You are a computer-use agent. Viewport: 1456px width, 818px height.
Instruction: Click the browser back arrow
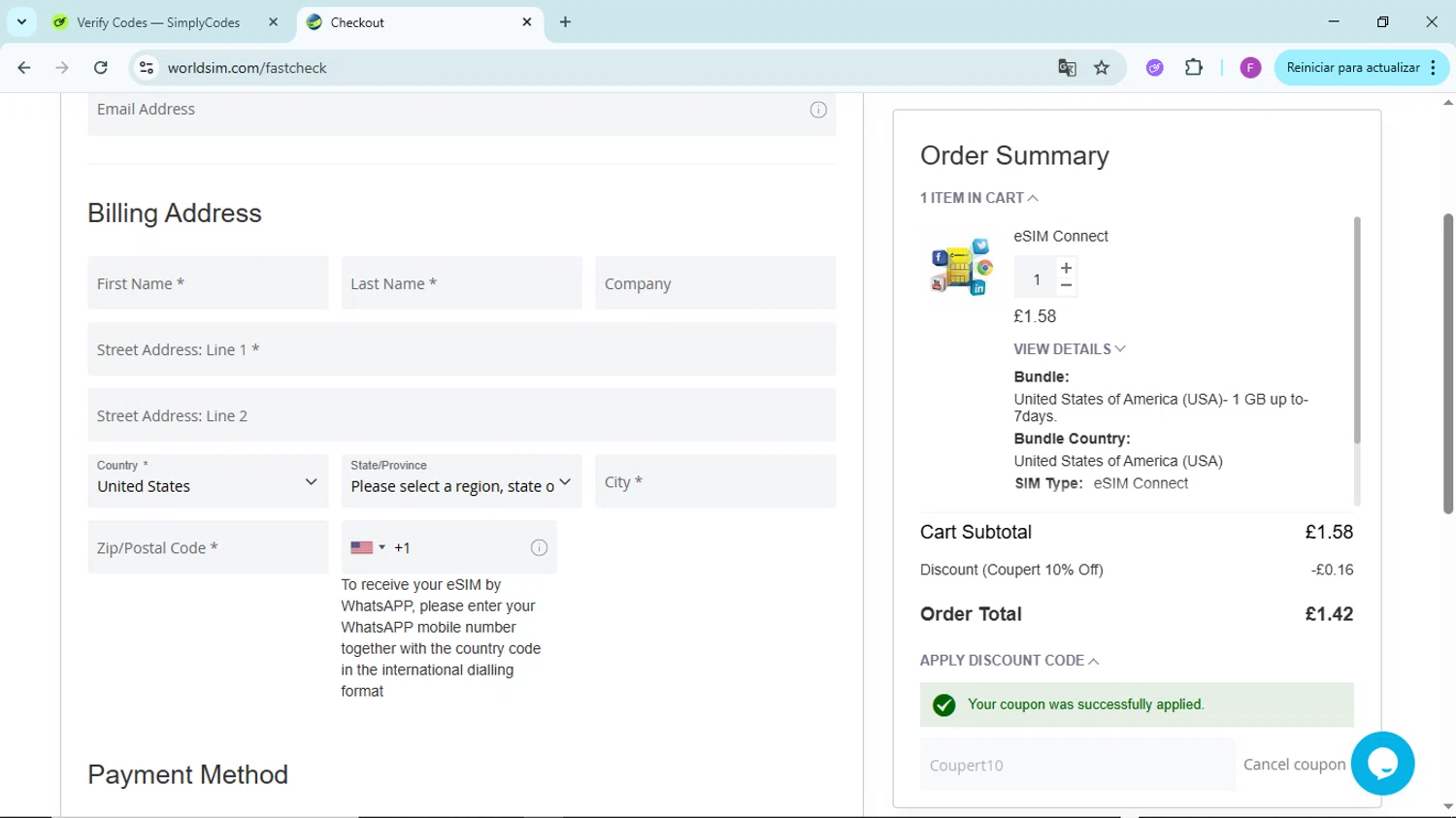pyautogui.click(x=24, y=68)
